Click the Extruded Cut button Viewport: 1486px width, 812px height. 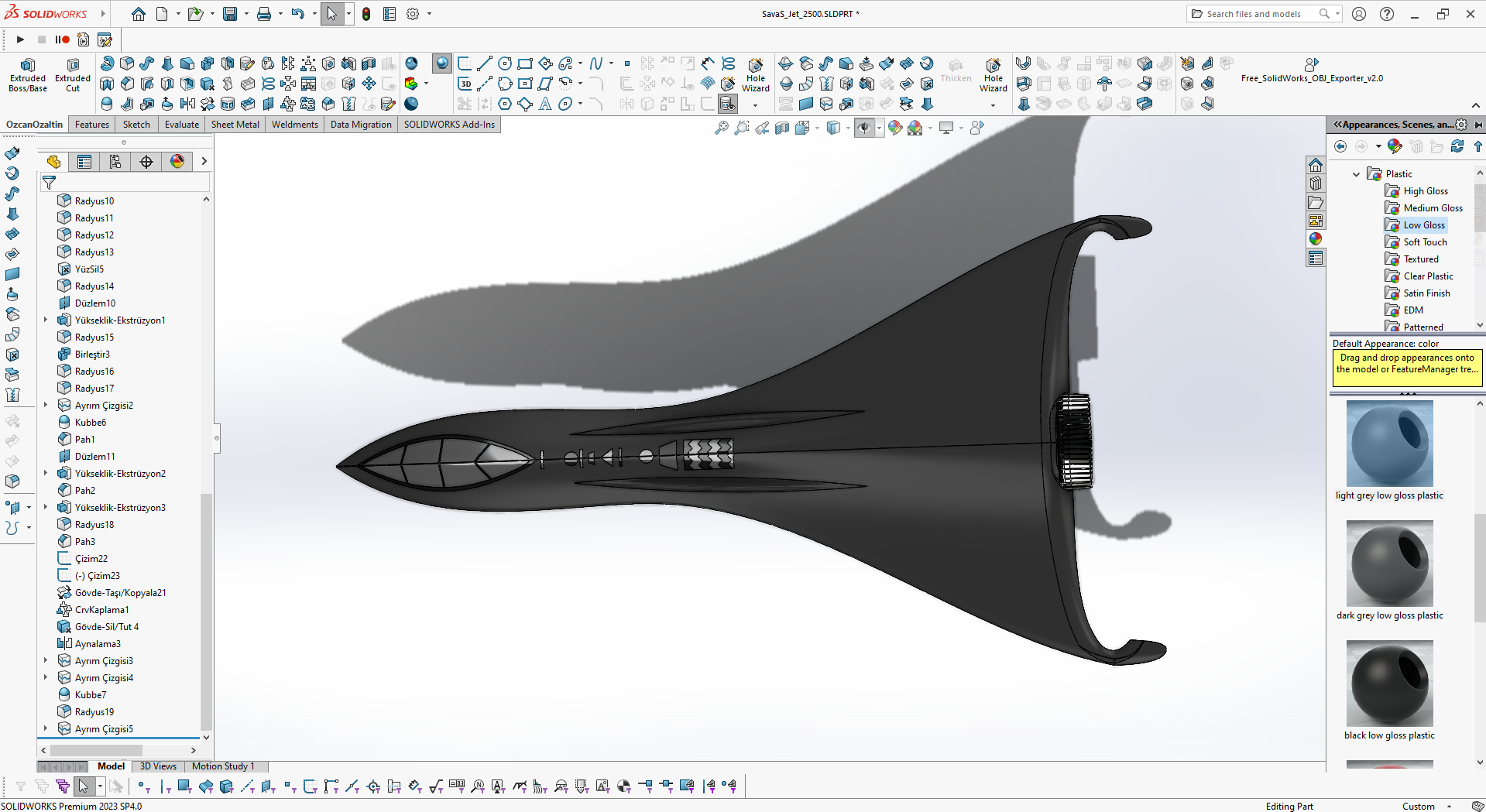tap(73, 75)
